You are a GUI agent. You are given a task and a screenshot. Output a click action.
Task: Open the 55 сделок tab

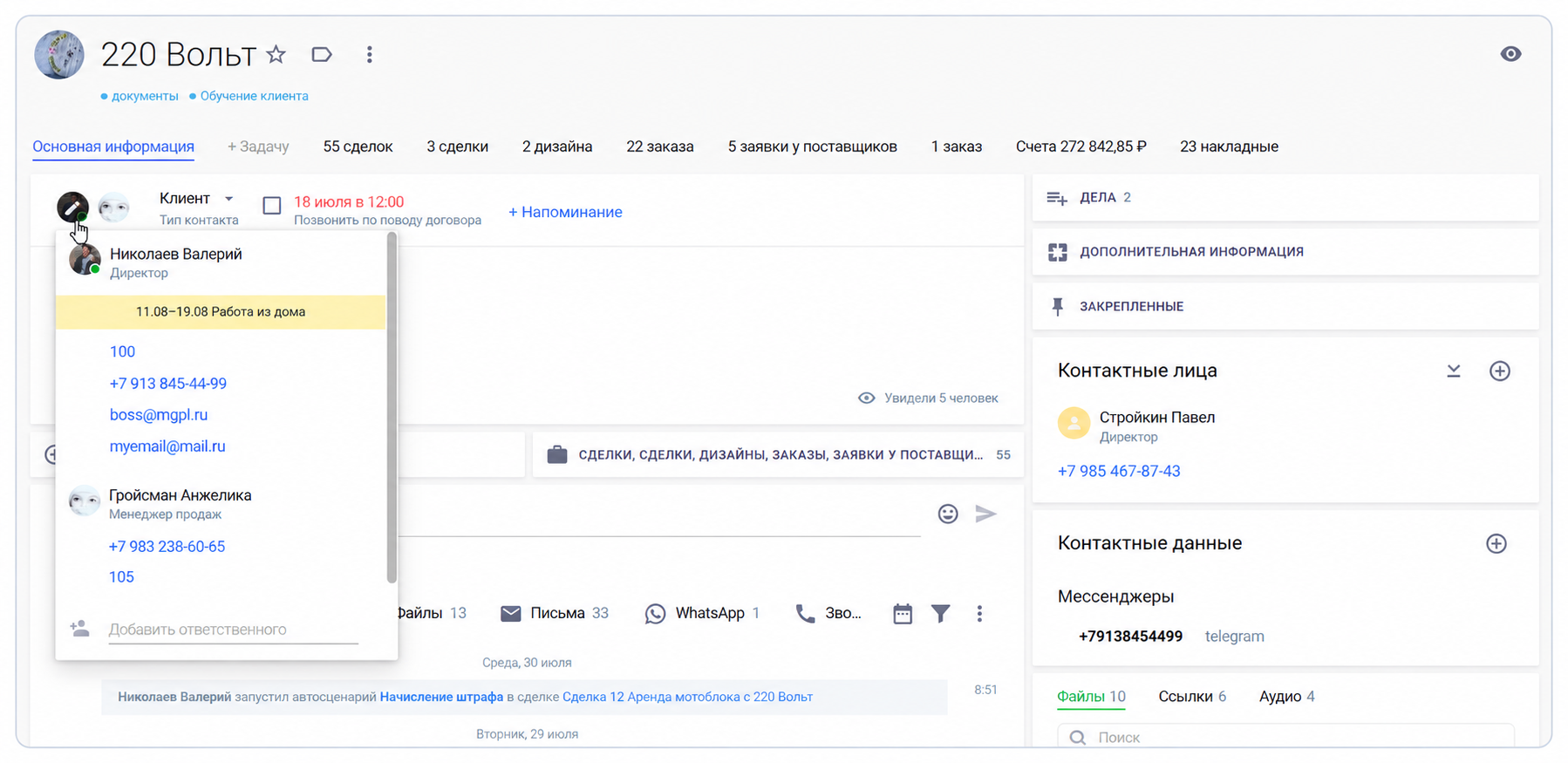point(358,146)
